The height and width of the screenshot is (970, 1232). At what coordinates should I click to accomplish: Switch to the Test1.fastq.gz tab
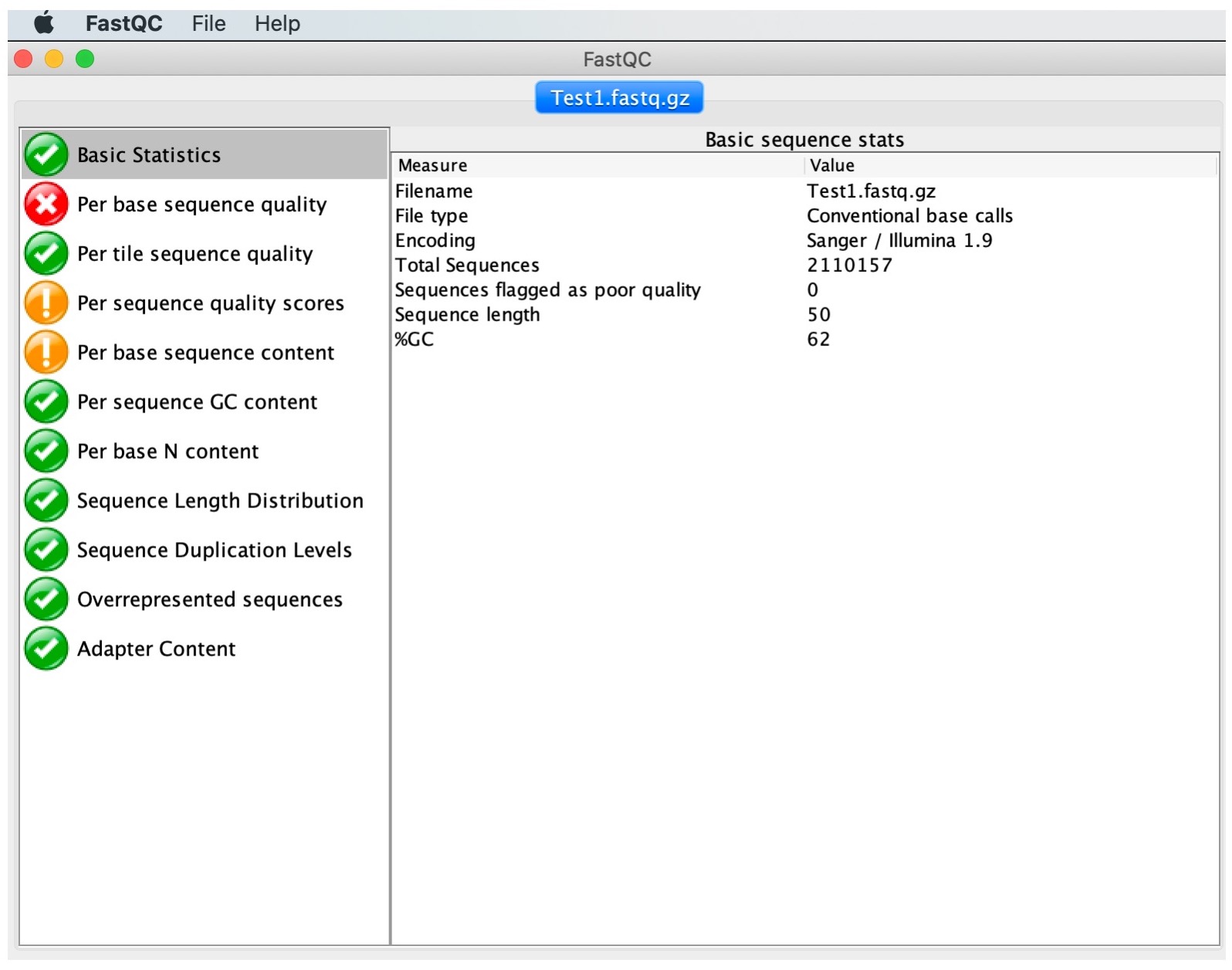(x=619, y=98)
